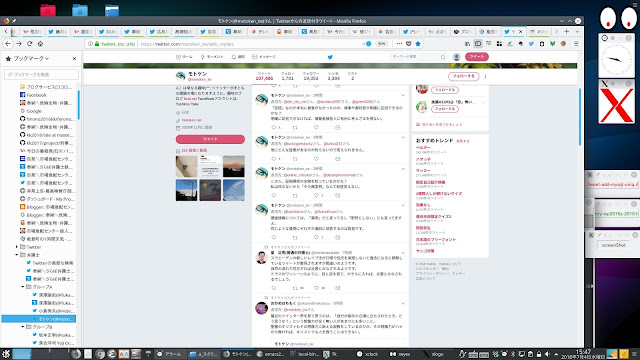
Task: Focus the bookmark search field
Action: [42, 74]
